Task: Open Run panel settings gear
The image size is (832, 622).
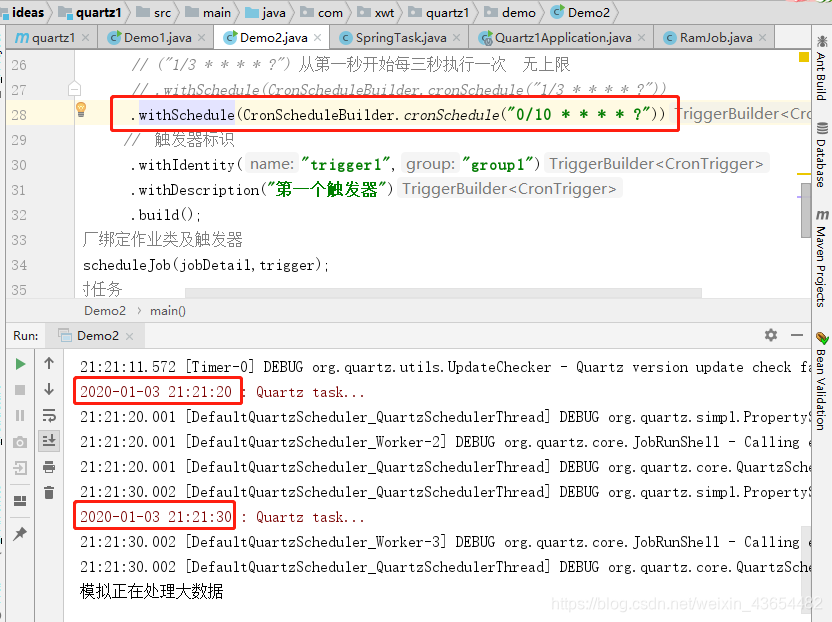Action: [770, 335]
